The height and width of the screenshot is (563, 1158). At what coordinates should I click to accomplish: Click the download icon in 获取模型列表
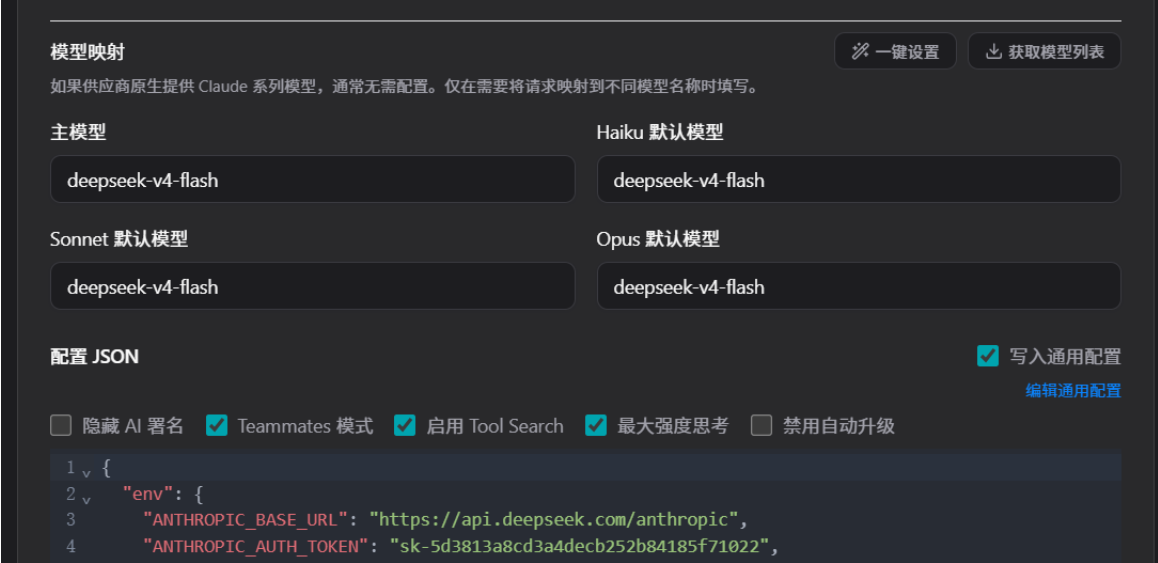click(994, 52)
